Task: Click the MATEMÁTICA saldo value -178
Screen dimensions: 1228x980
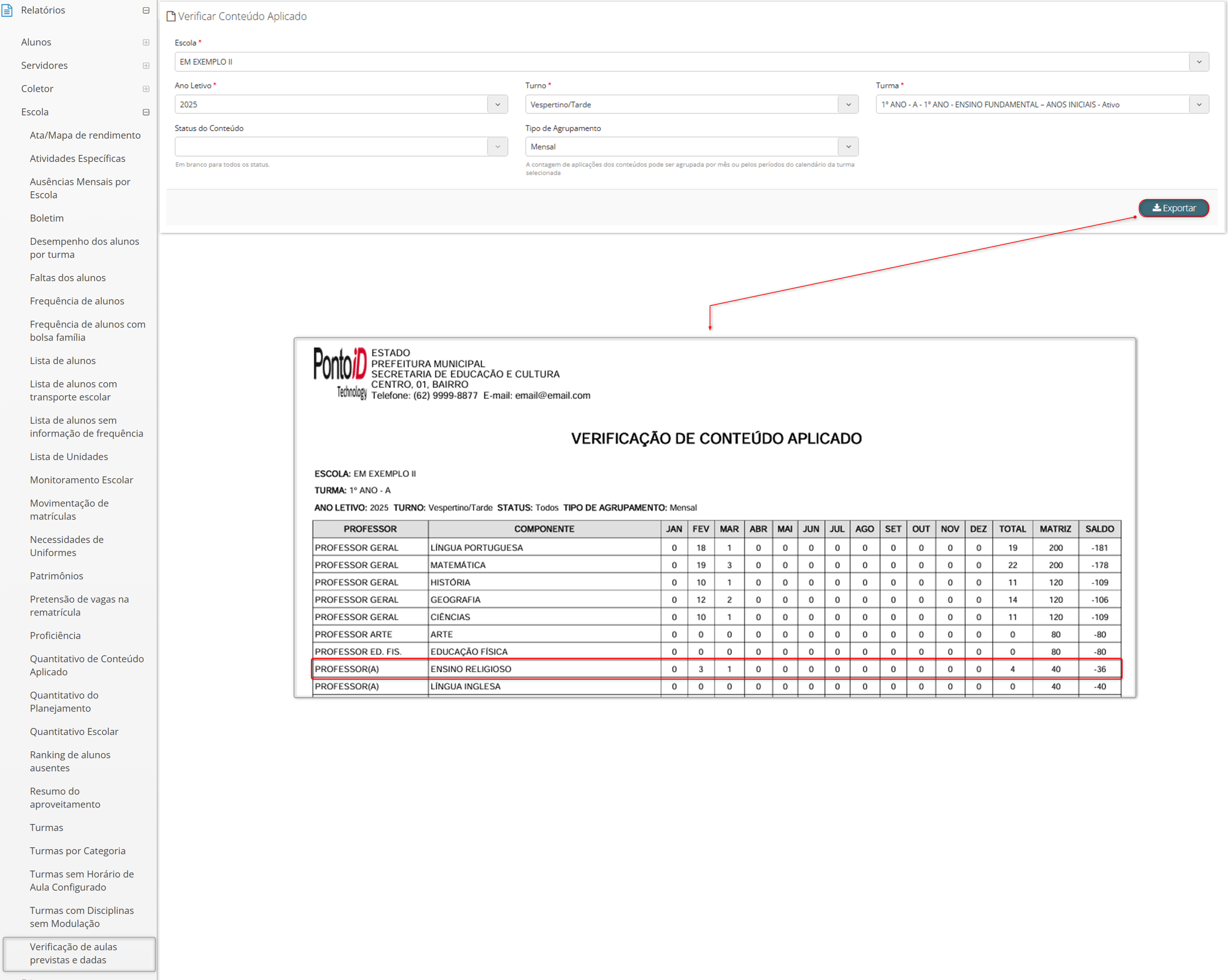Action: [1099, 565]
